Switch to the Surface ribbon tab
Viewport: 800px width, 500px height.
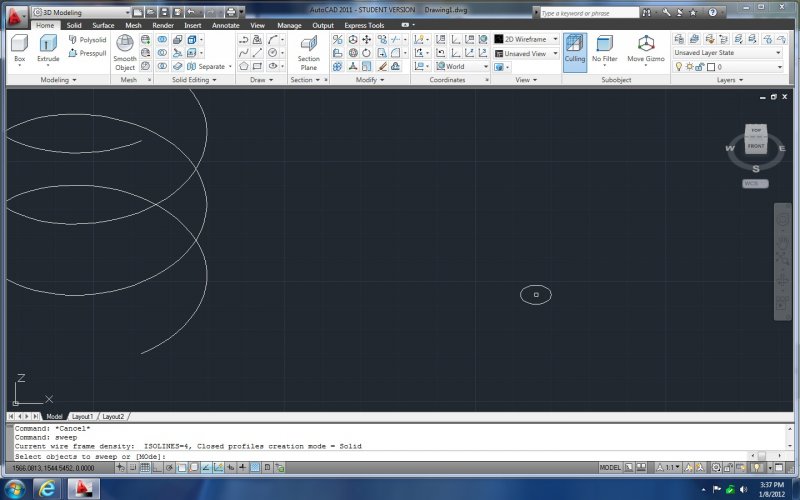[103, 25]
